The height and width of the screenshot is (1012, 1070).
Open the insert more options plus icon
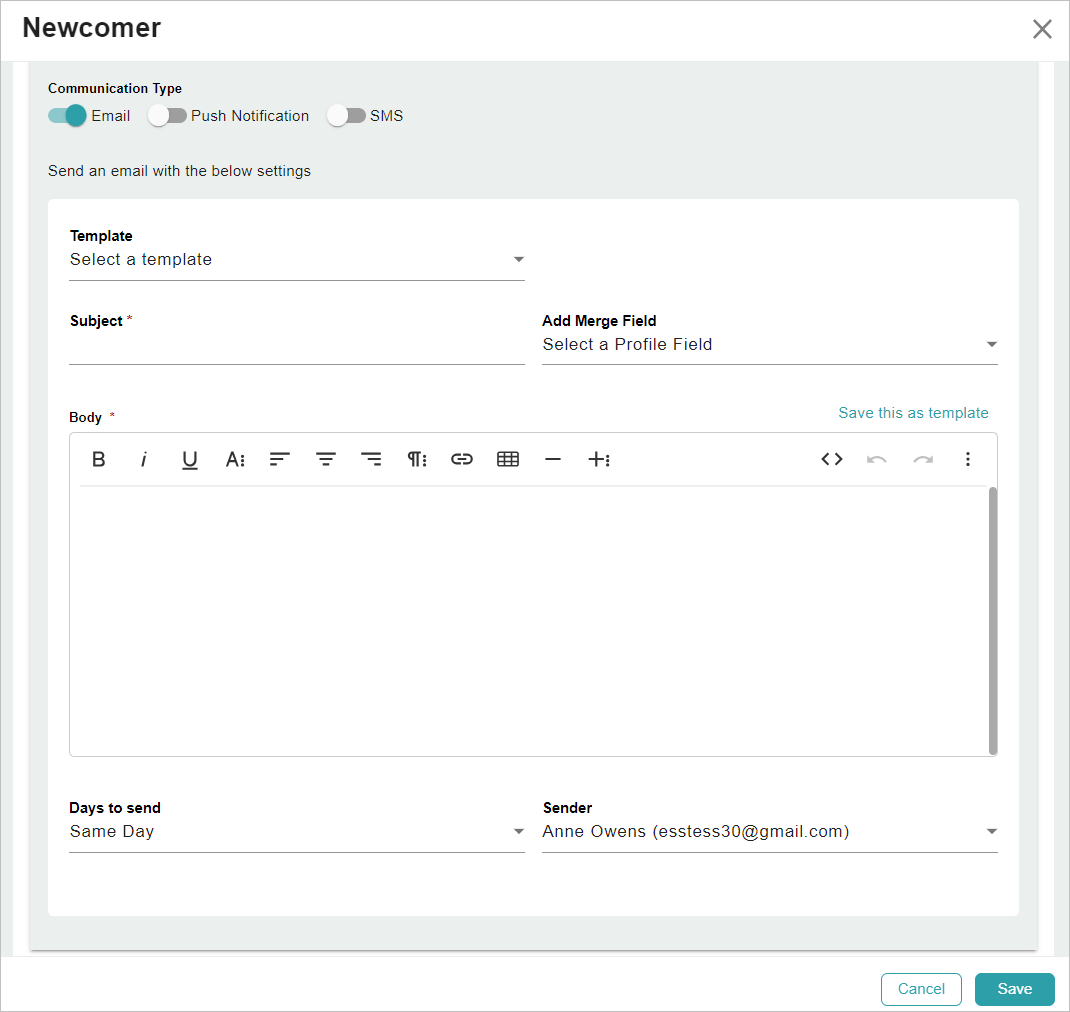pyautogui.click(x=598, y=459)
